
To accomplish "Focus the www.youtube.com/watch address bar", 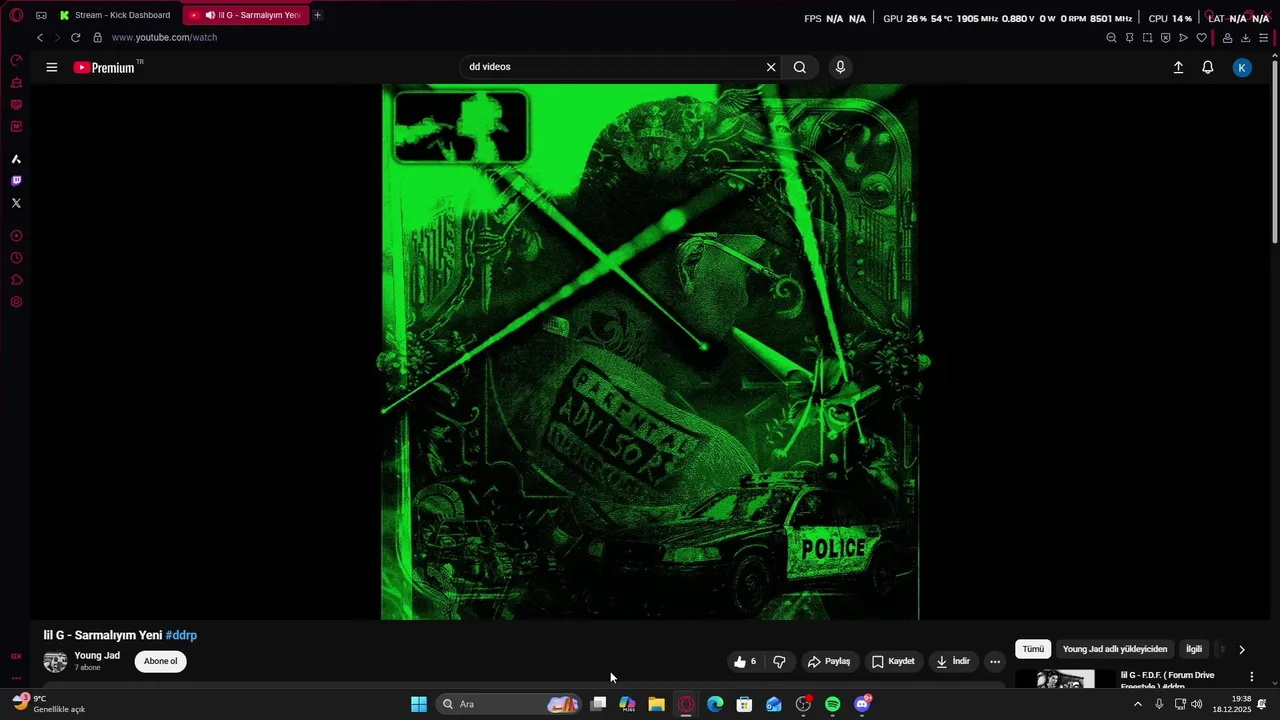I will pos(164,37).
